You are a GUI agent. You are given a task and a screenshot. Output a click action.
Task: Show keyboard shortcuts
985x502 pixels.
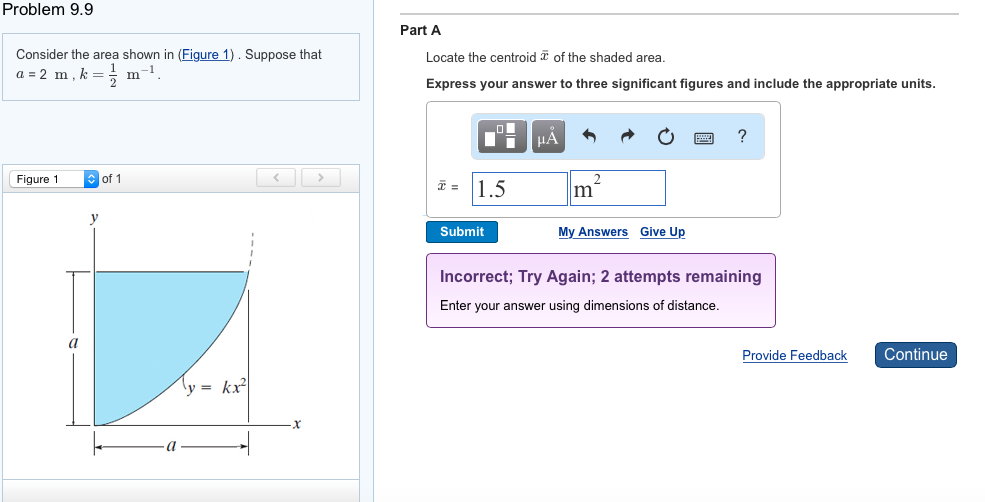pos(704,137)
